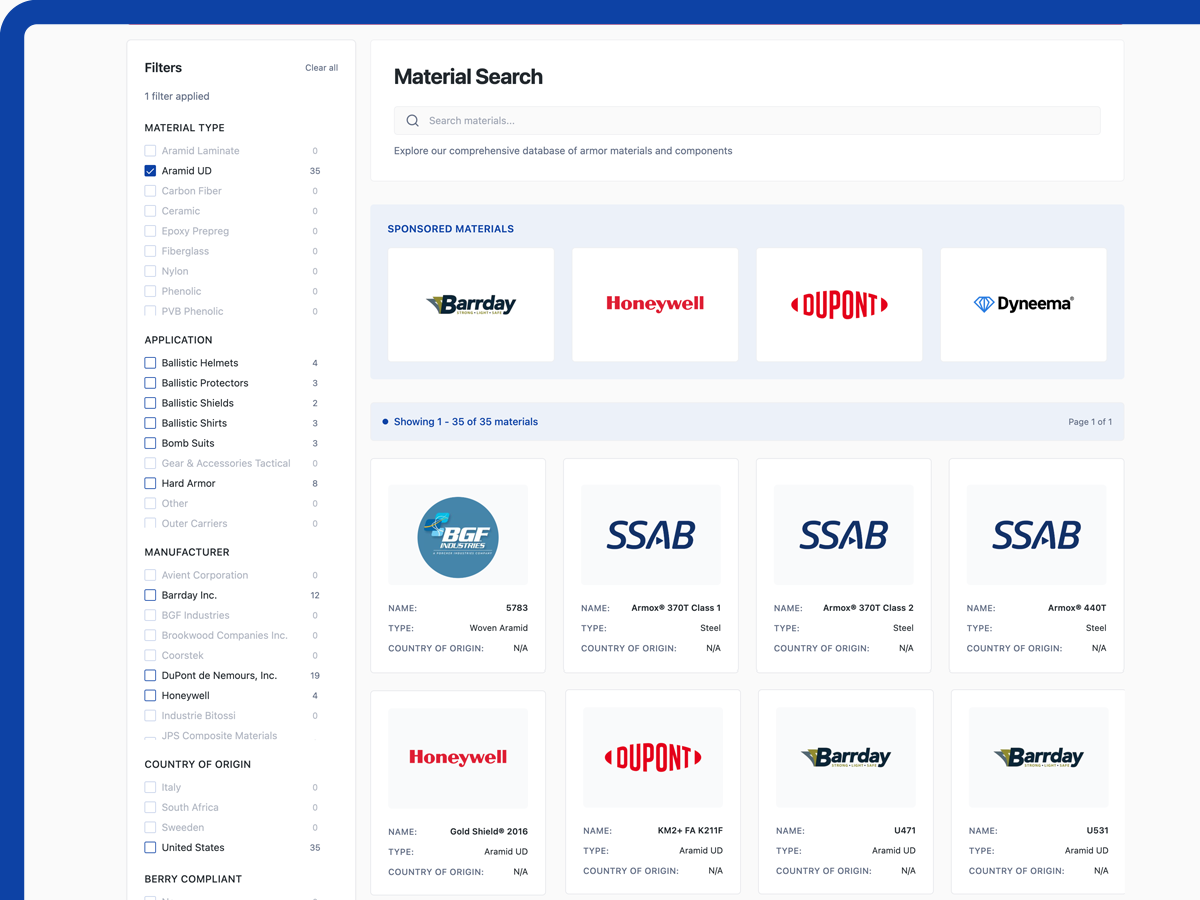Click the material name 5783
This screenshot has width=1200, height=900.
tap(517, 608)
